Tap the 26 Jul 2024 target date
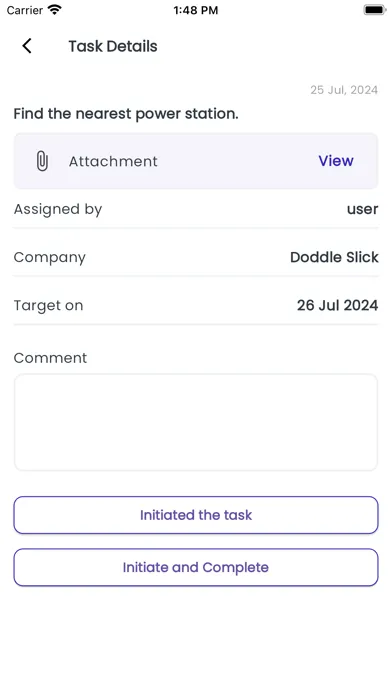The height and width of the screenshot is (696, 392). click(337, 305)
